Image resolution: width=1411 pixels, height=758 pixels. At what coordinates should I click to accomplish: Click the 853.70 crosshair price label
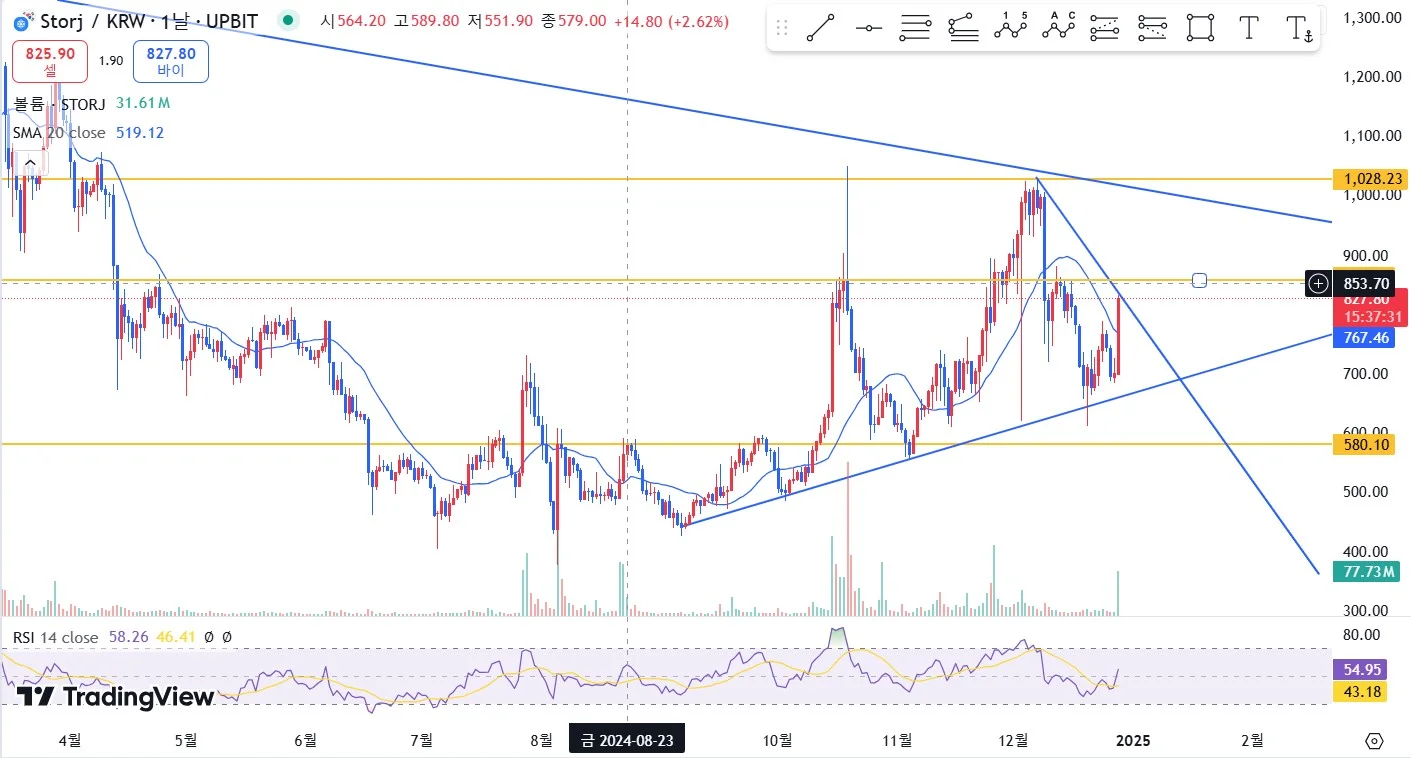point(1363,284)
